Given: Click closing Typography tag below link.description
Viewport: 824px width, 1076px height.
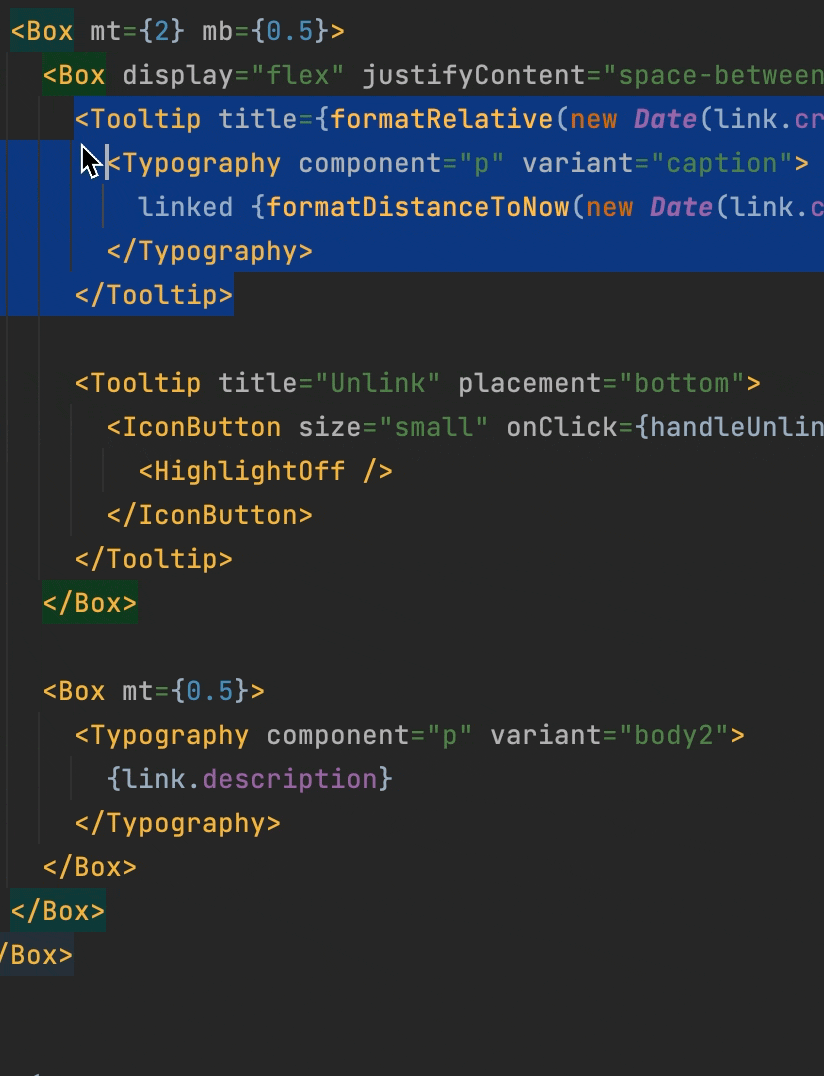Looking at the screenshot, I should (178, 823).
